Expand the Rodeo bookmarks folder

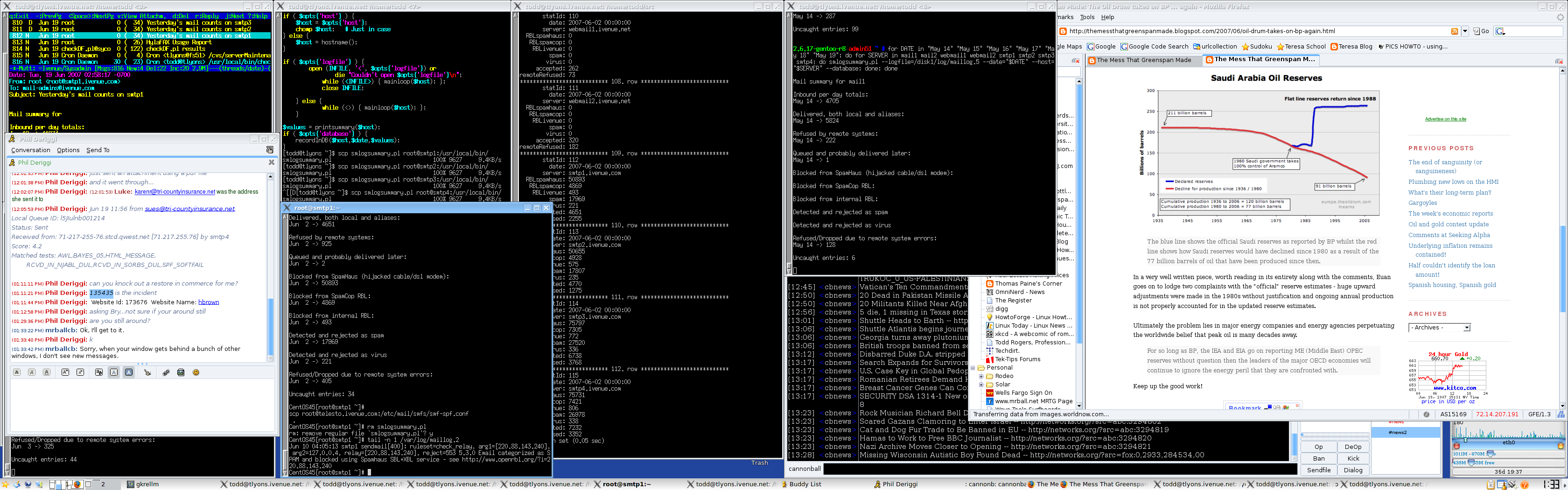(981, 376)
